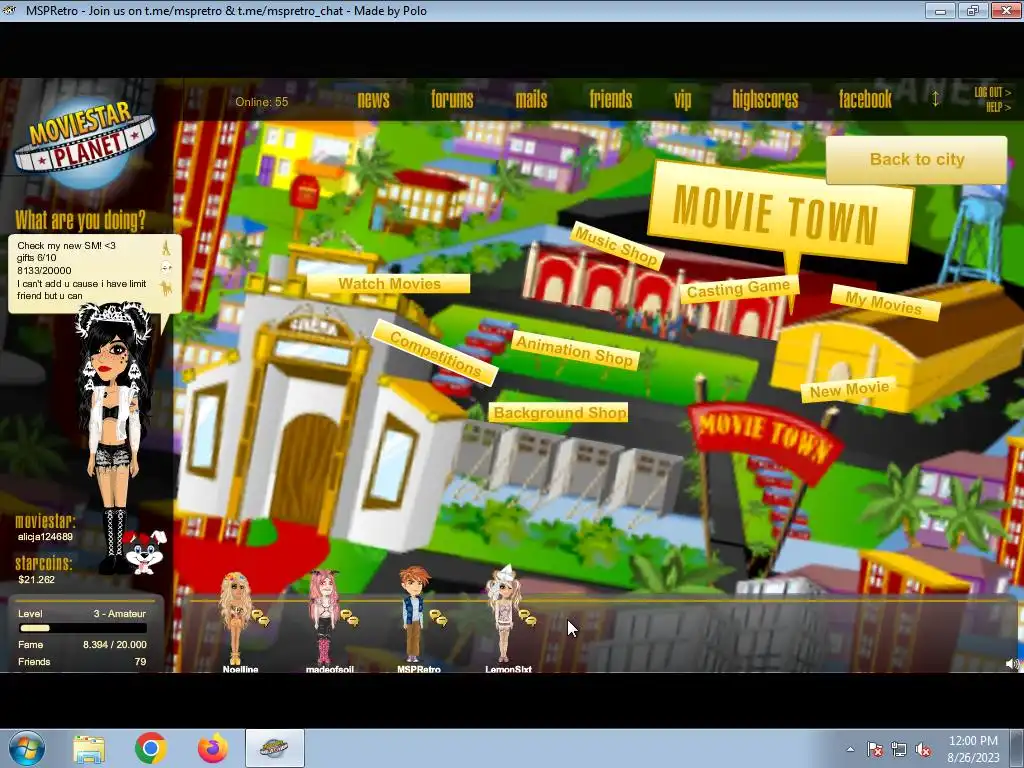Click the LOG OUT link
Image resolution: width=1024 pixels, height=768 pixels.
[992, 93]
